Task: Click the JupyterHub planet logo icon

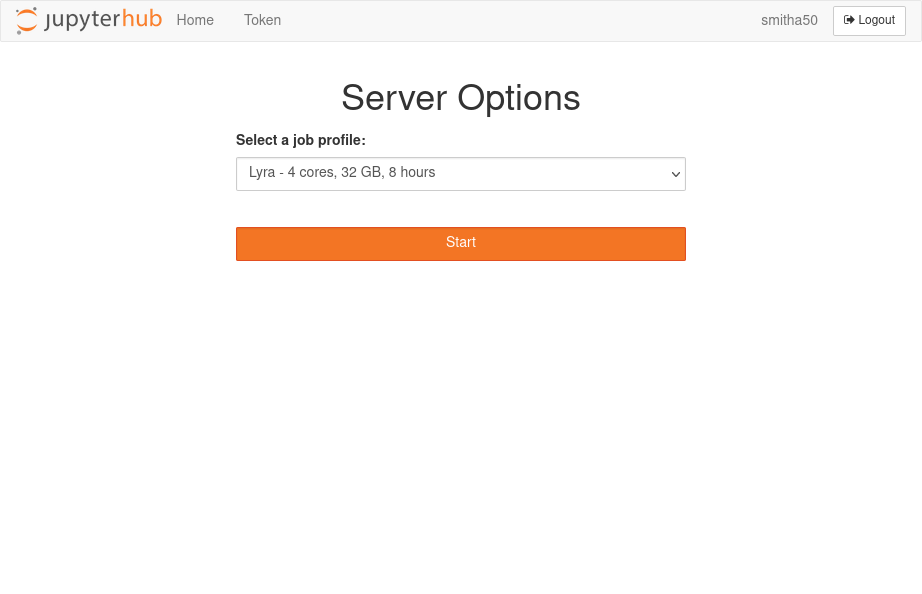Action: pyautogui.click(x=27, y=20)
